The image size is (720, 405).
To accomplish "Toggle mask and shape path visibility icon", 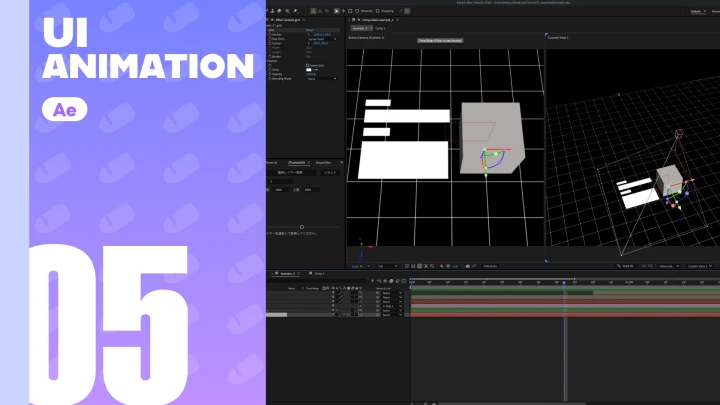I will coord(419,266).
